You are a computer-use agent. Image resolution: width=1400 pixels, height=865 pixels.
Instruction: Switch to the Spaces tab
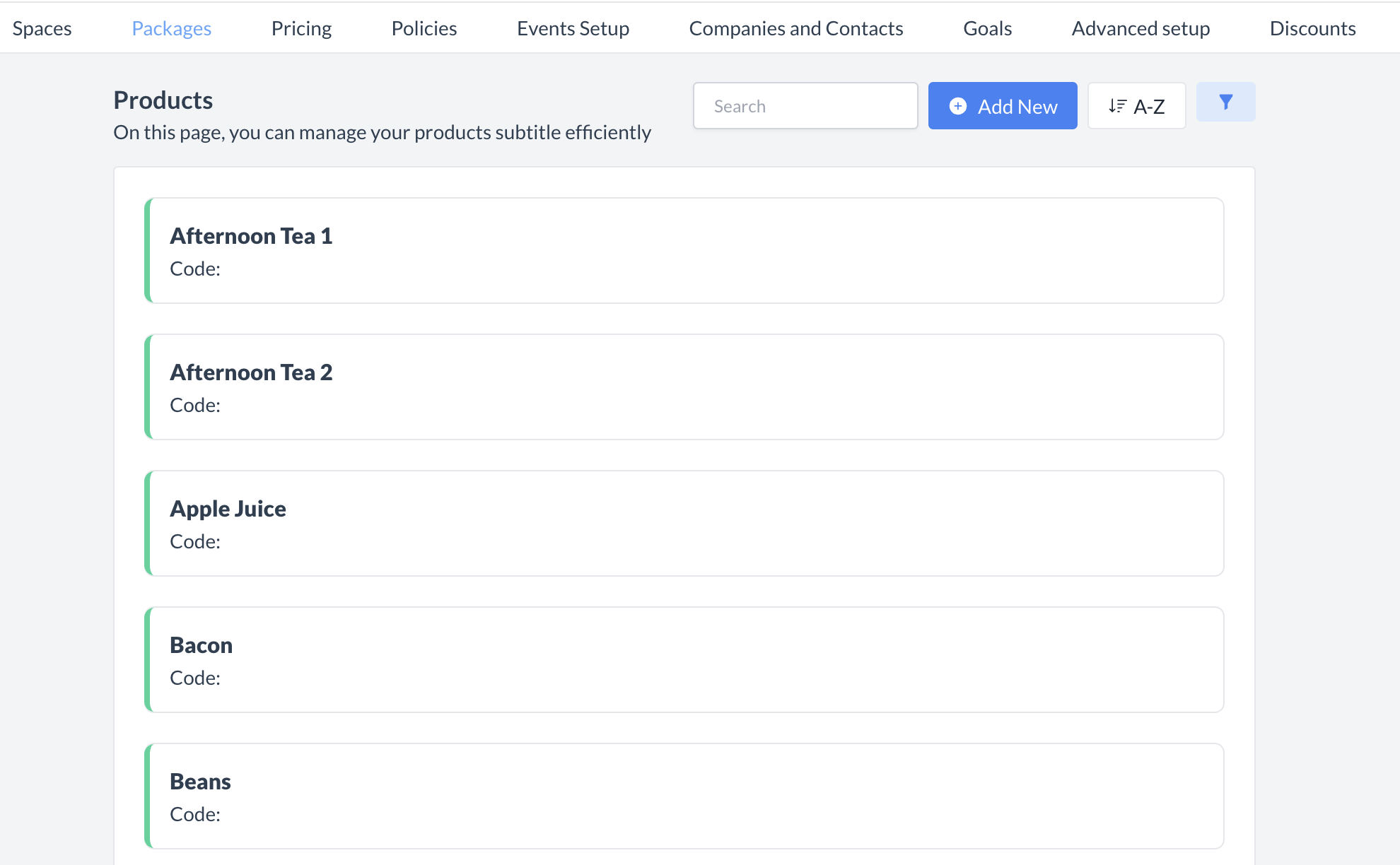42,28
